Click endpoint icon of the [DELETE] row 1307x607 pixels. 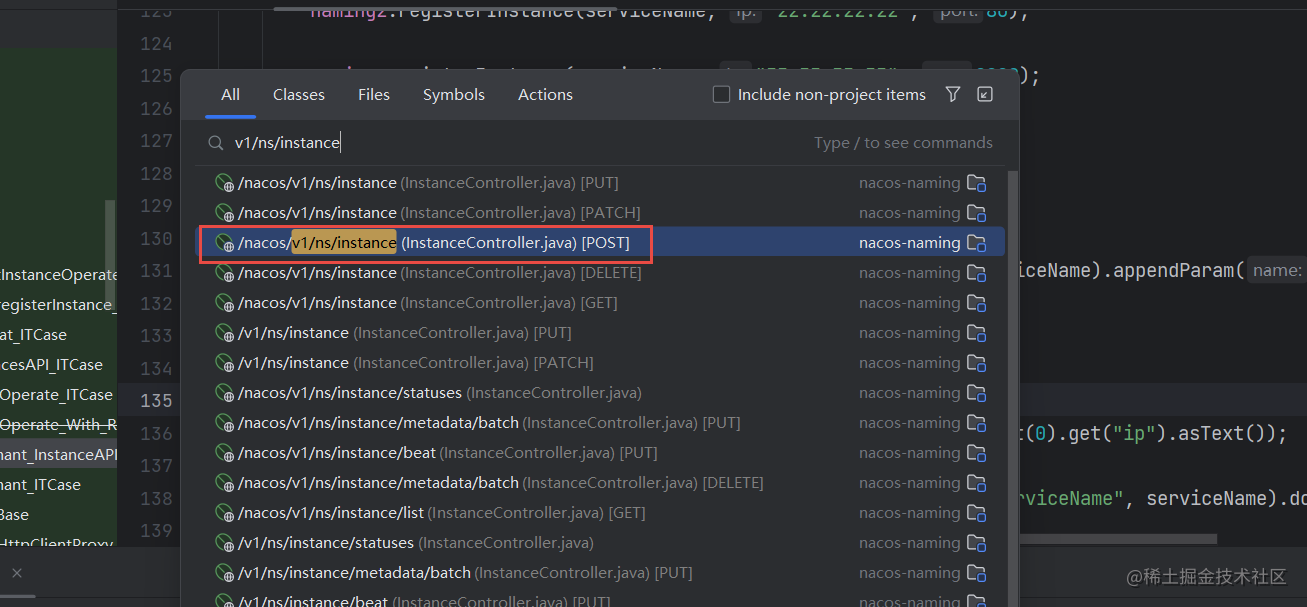[224, 273]
